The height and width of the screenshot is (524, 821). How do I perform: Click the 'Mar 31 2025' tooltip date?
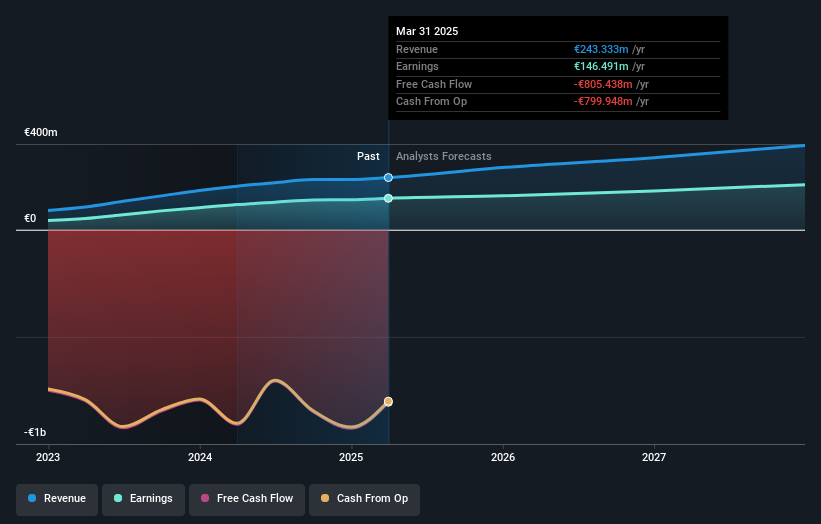[427, 31]
